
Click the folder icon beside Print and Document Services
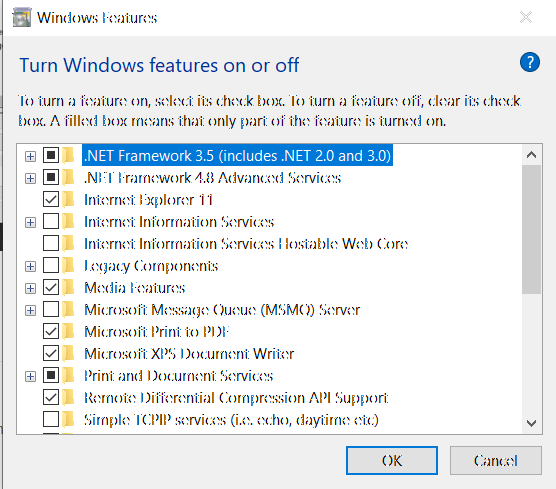tap(68, 375)
